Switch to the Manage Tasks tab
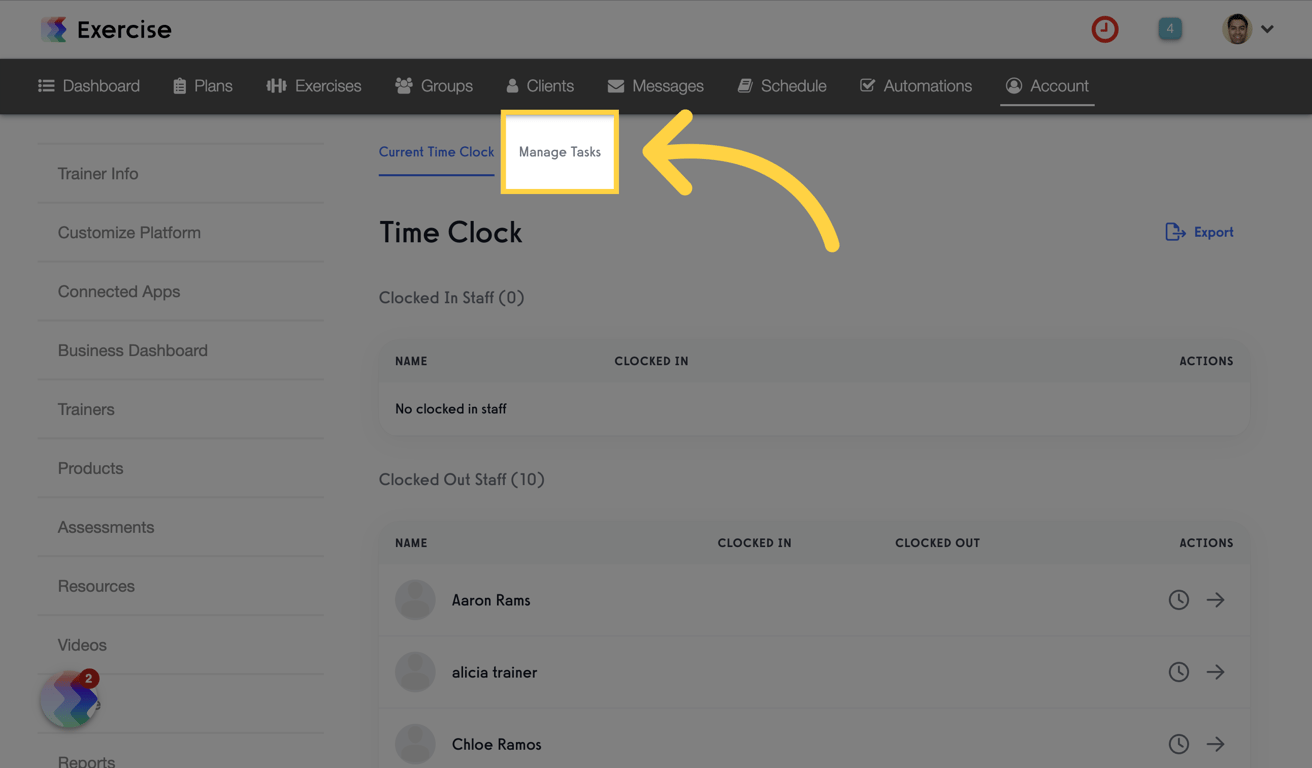Viewport: 1312px width, 768px height. 560,152
